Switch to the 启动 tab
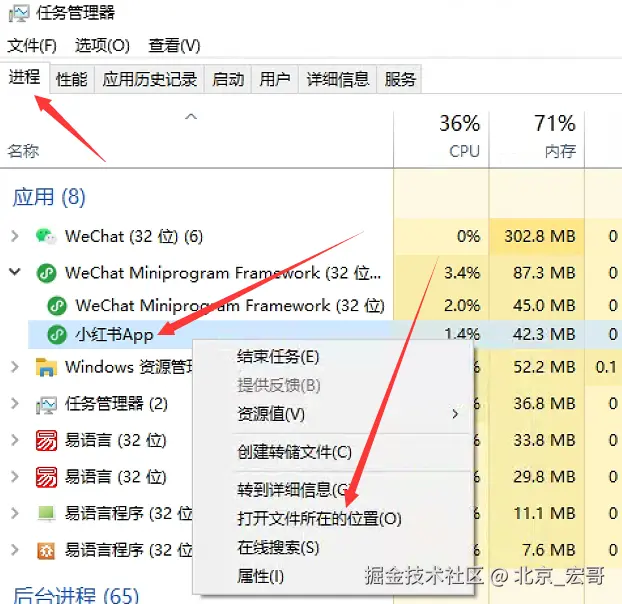Image resolution: width=622 pixels, height=604 pixels. click(228, 79)
